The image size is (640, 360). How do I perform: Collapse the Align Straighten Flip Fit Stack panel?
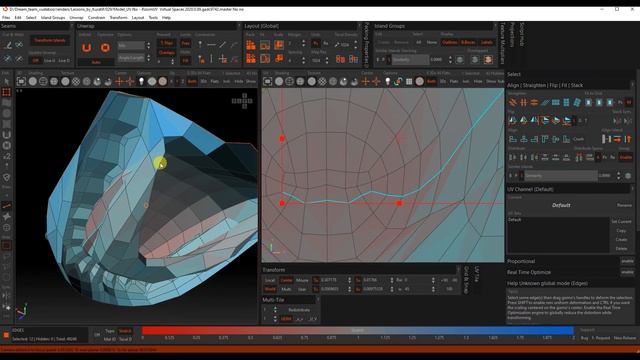point(632,85)
